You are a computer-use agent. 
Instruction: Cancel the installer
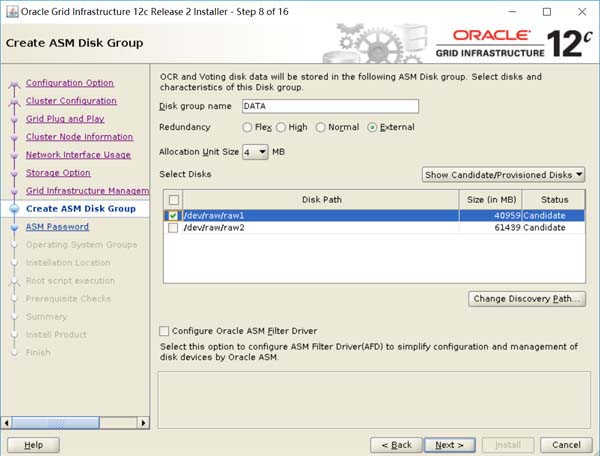click(566, 445)
